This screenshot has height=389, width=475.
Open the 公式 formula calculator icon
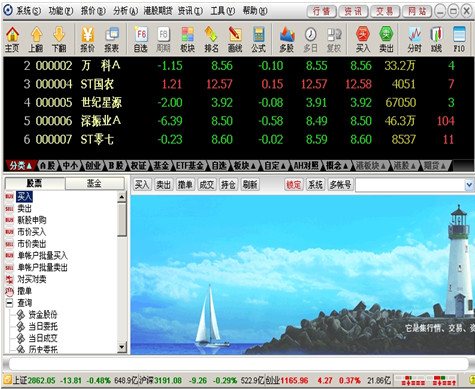pyautogui.click(x=258, y=39)
